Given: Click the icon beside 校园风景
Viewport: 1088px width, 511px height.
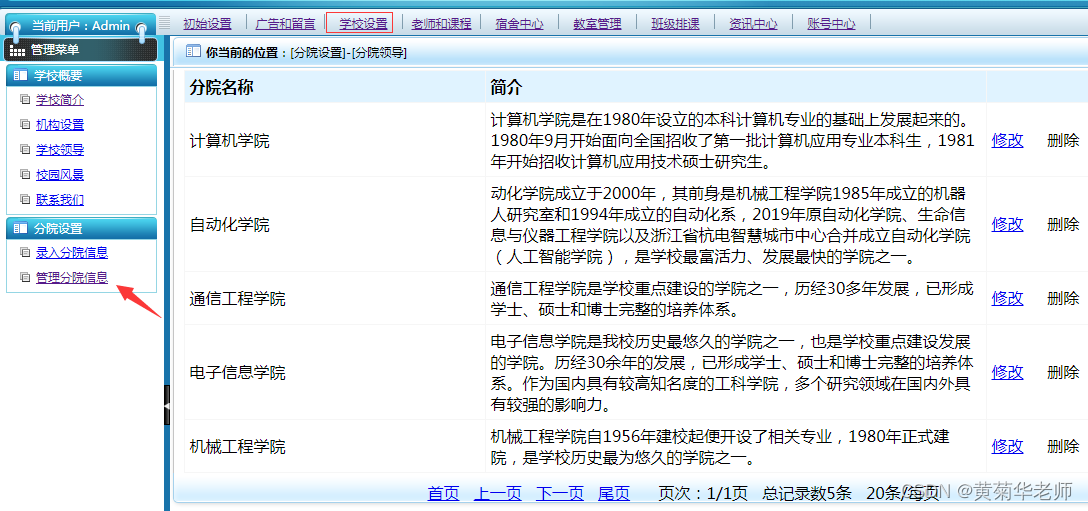Looking at the screenshot, I should [x=26, y=175].
